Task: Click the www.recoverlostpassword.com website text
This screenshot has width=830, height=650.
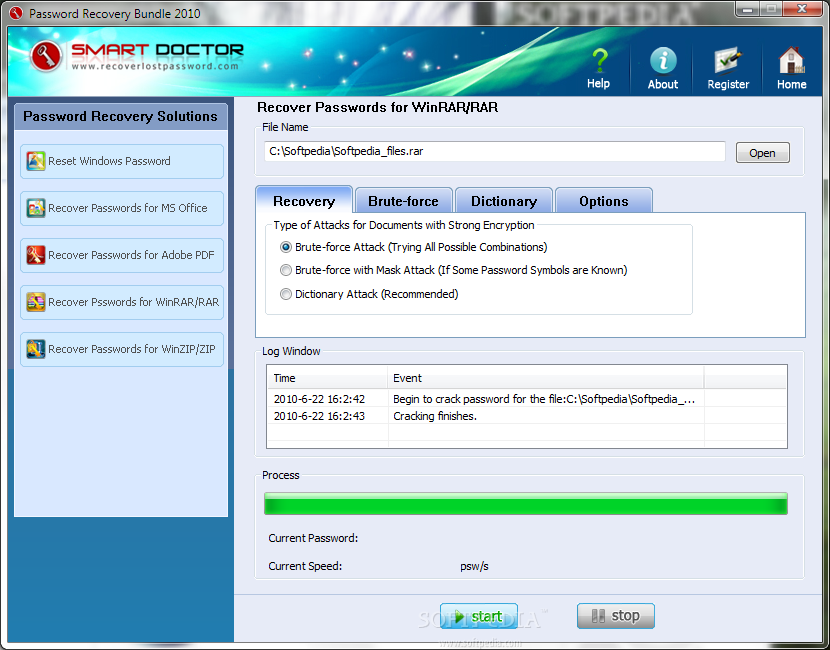Action: tap(155, 67)
